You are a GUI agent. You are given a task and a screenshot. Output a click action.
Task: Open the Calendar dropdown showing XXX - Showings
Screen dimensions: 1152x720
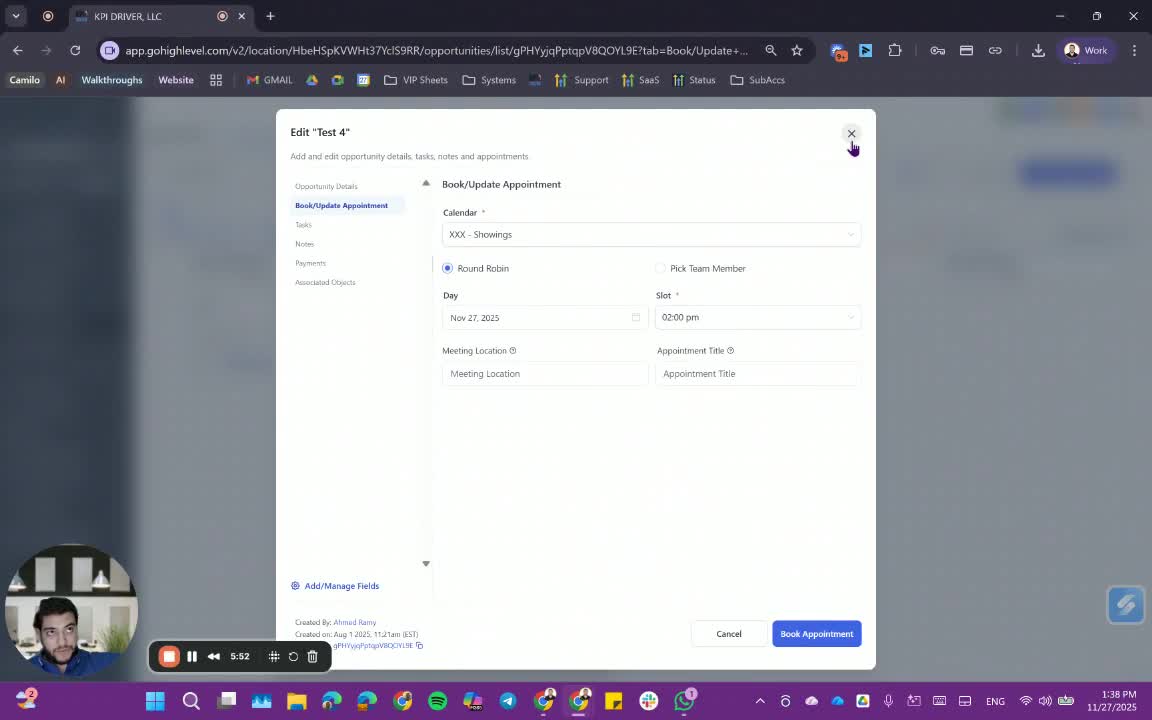tap(651, 234)
